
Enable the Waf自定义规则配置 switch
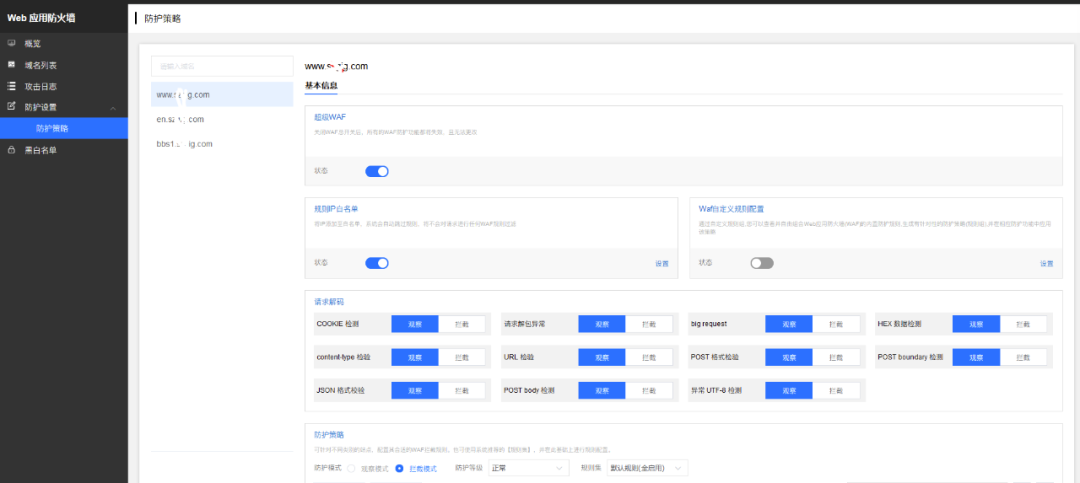tap(762, 263)
